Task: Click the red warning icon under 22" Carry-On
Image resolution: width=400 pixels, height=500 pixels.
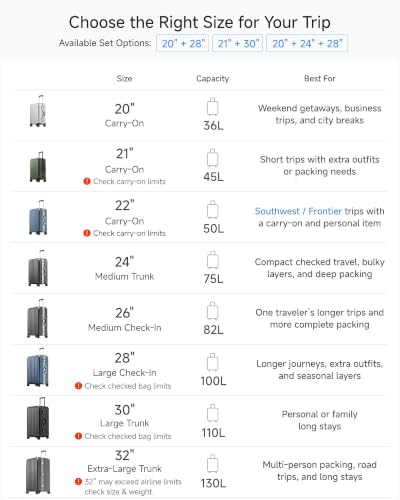Action: pos(87,233)
